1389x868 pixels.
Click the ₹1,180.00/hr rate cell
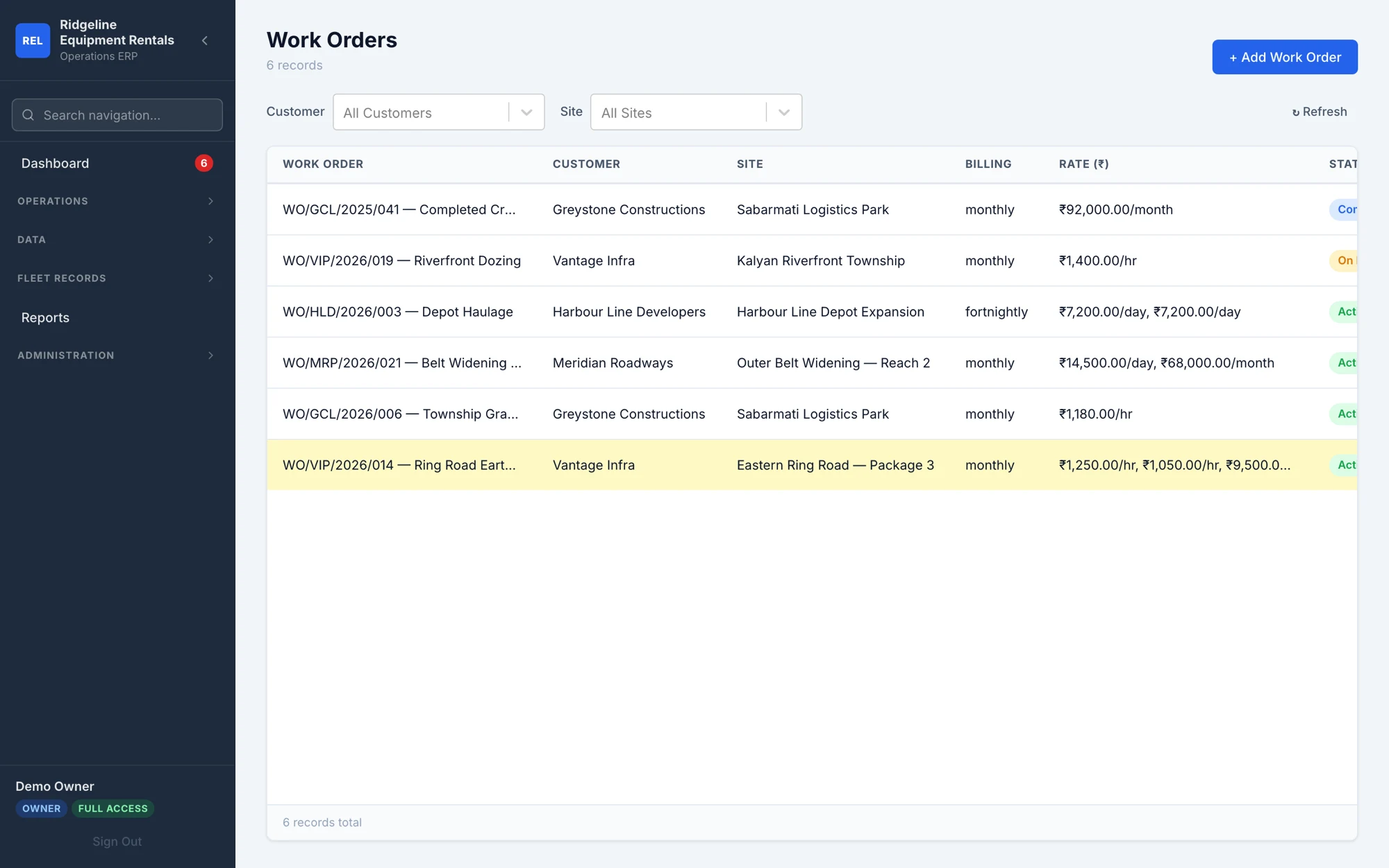[x=1095, y=414]
